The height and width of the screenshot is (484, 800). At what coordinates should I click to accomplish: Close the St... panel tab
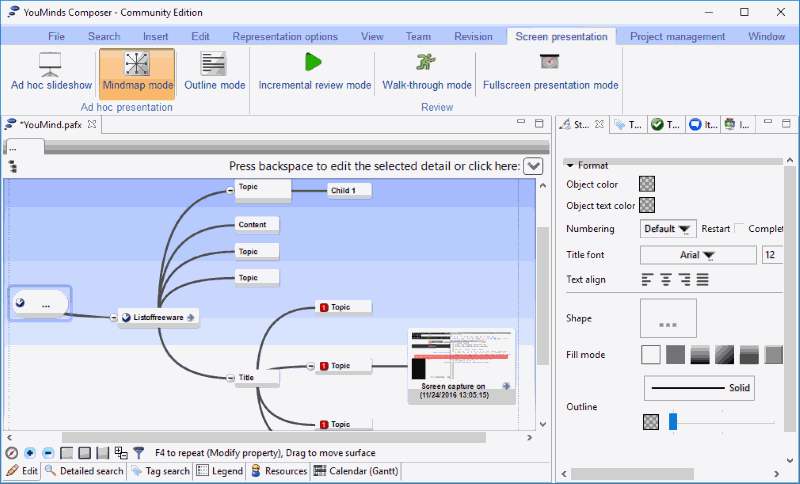(x=599, y=124)
